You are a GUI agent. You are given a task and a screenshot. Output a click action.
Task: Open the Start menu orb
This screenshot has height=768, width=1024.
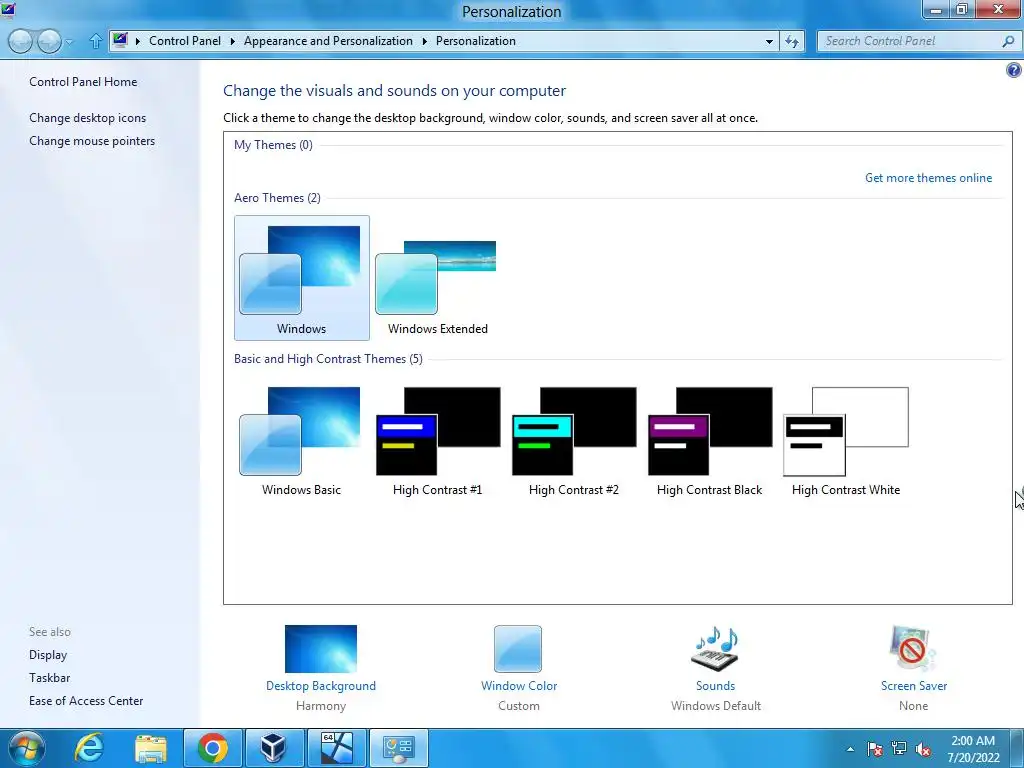[25, 748]
